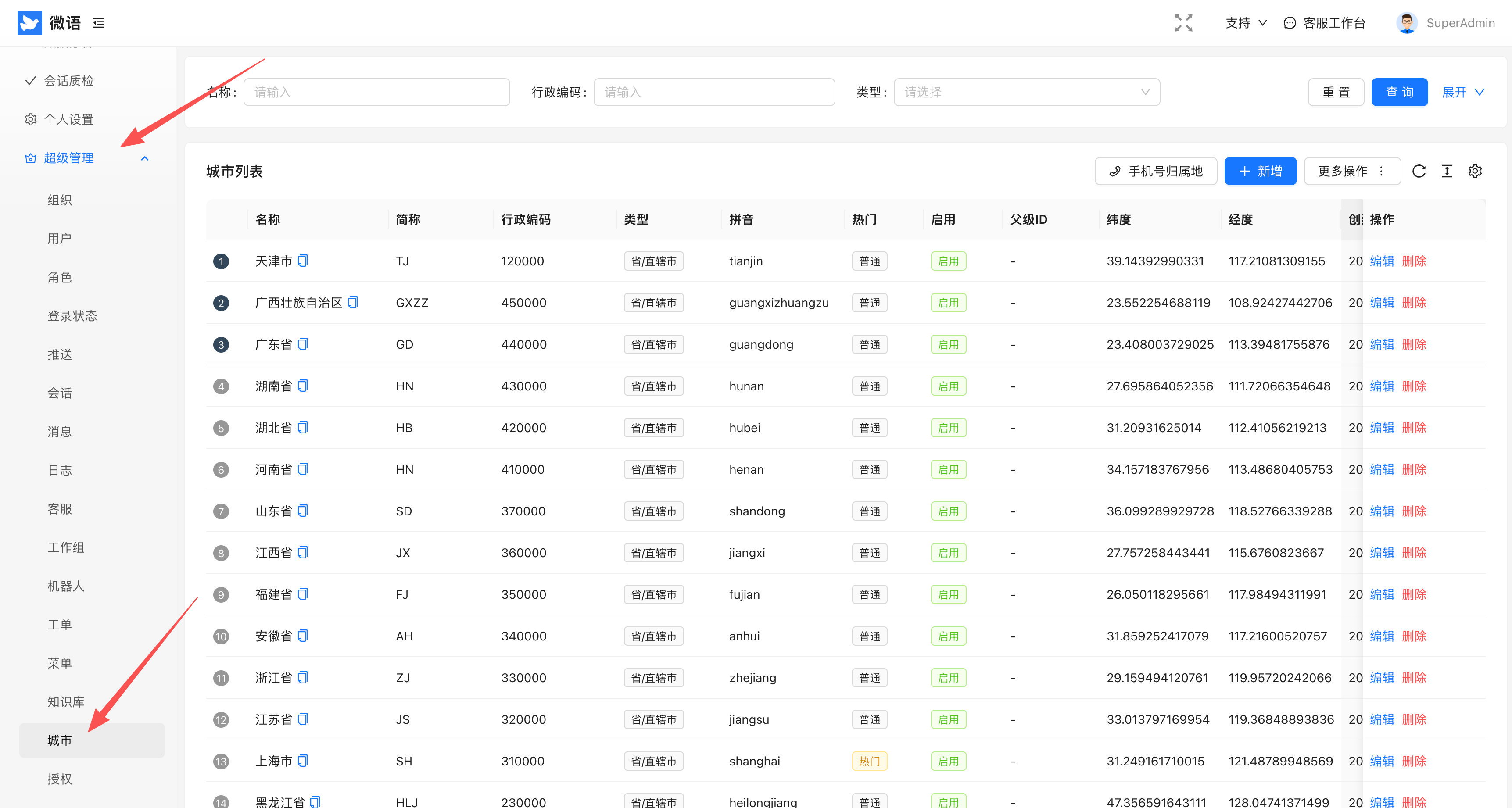1512x808 pixels.
Task: Click 客服工作台 chat icon in header
Action: (x=1290, y=23)
